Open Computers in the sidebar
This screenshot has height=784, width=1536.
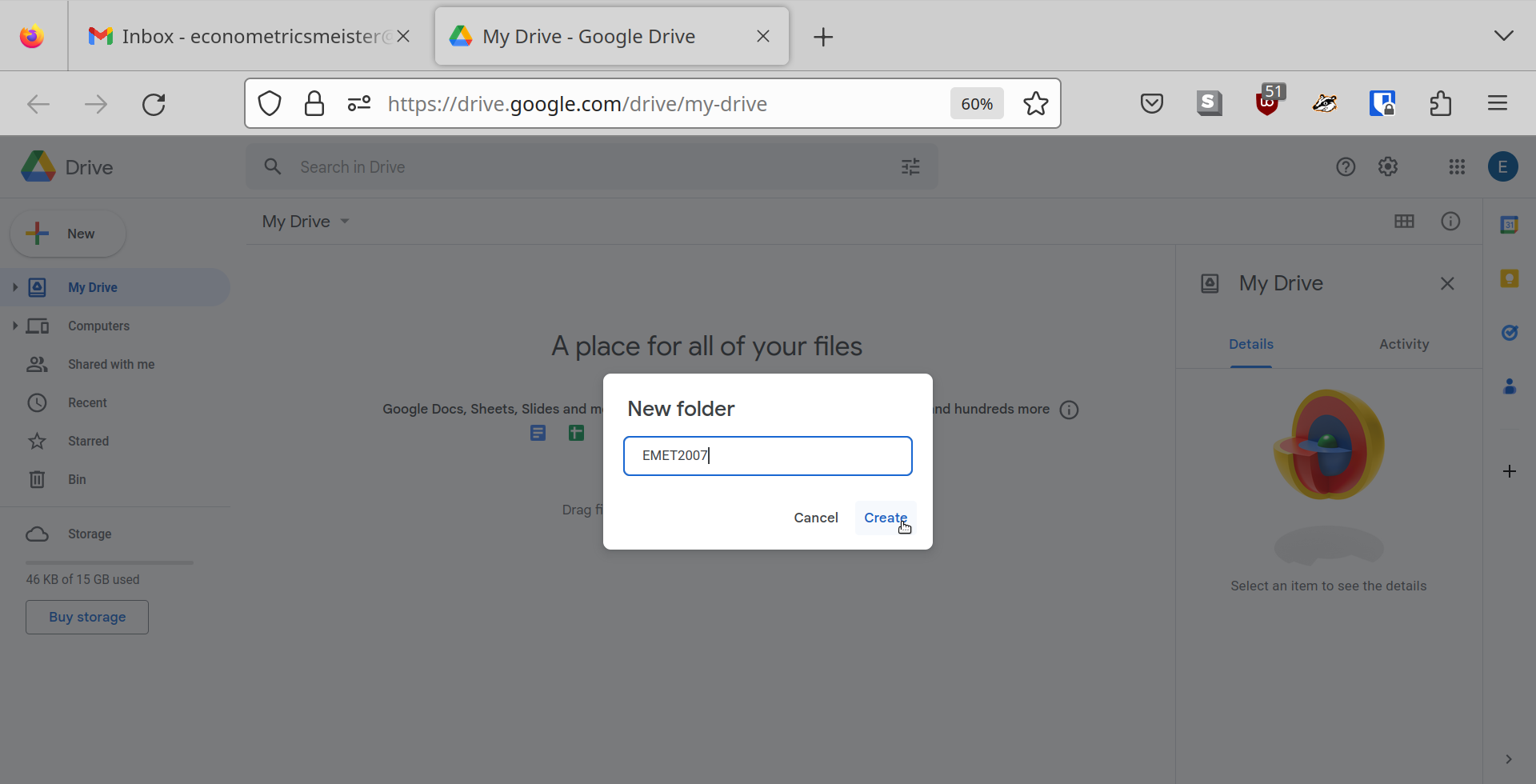click(98, 326)
